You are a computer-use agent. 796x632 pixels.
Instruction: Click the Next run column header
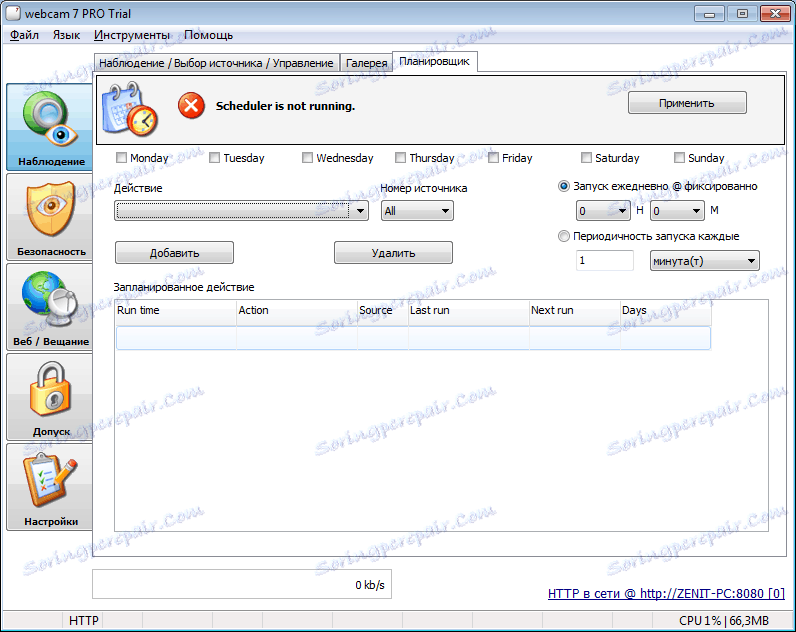coord(575,311)
